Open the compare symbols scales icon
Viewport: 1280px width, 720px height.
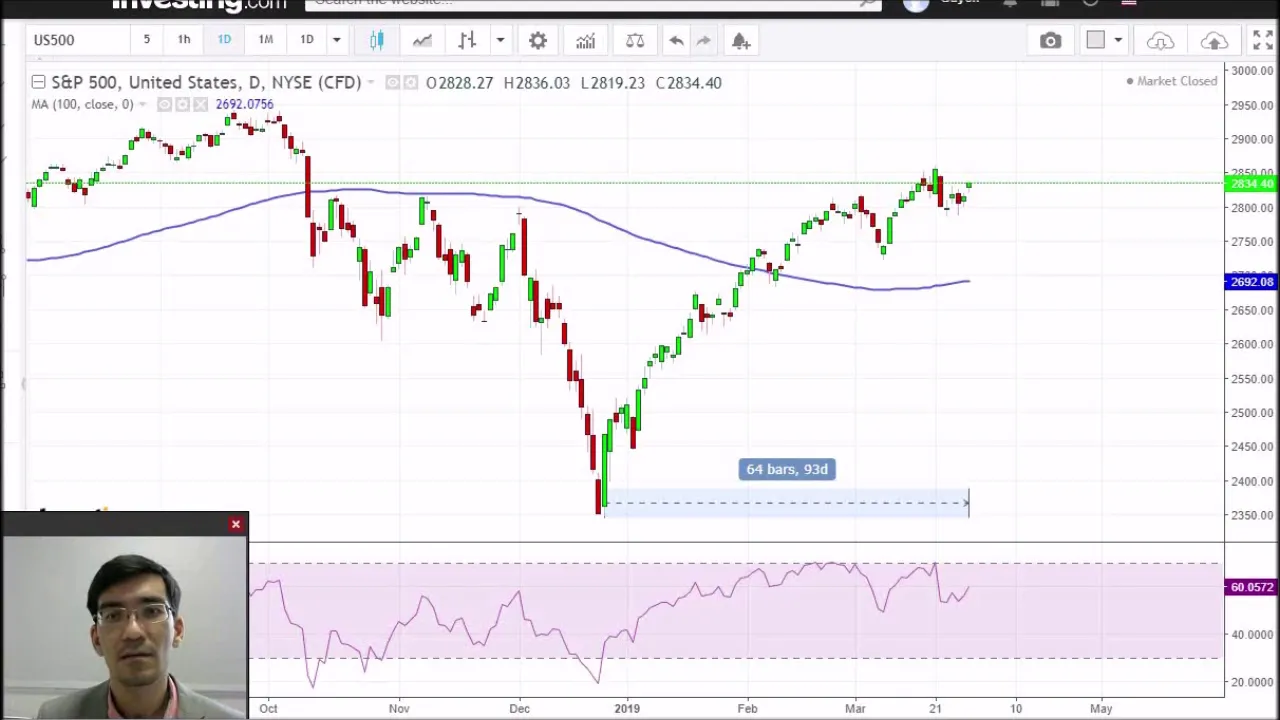pyautogui.click(x=634, y=41)
